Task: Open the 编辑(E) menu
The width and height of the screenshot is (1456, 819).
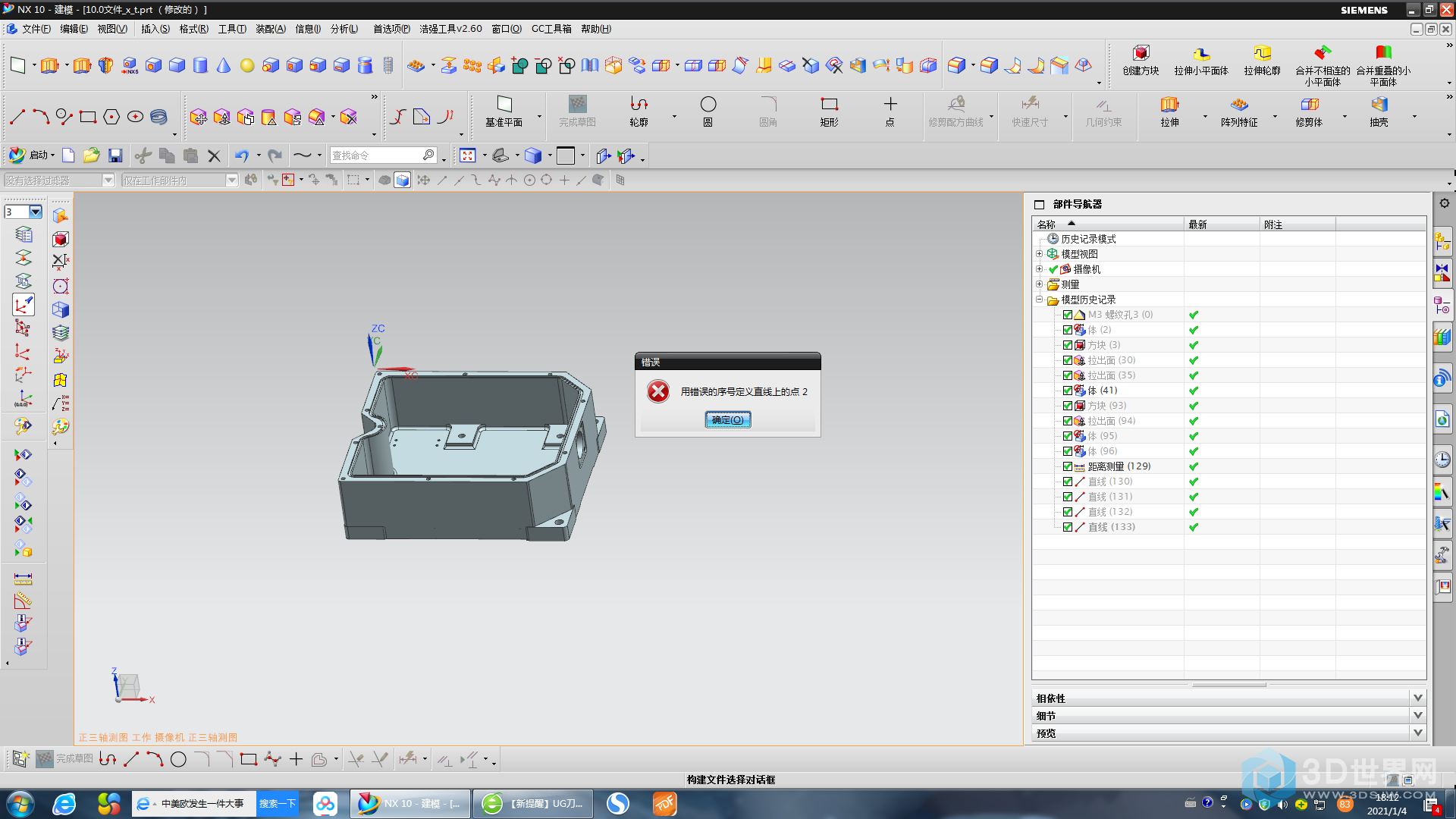Action: tap(74, 29)
